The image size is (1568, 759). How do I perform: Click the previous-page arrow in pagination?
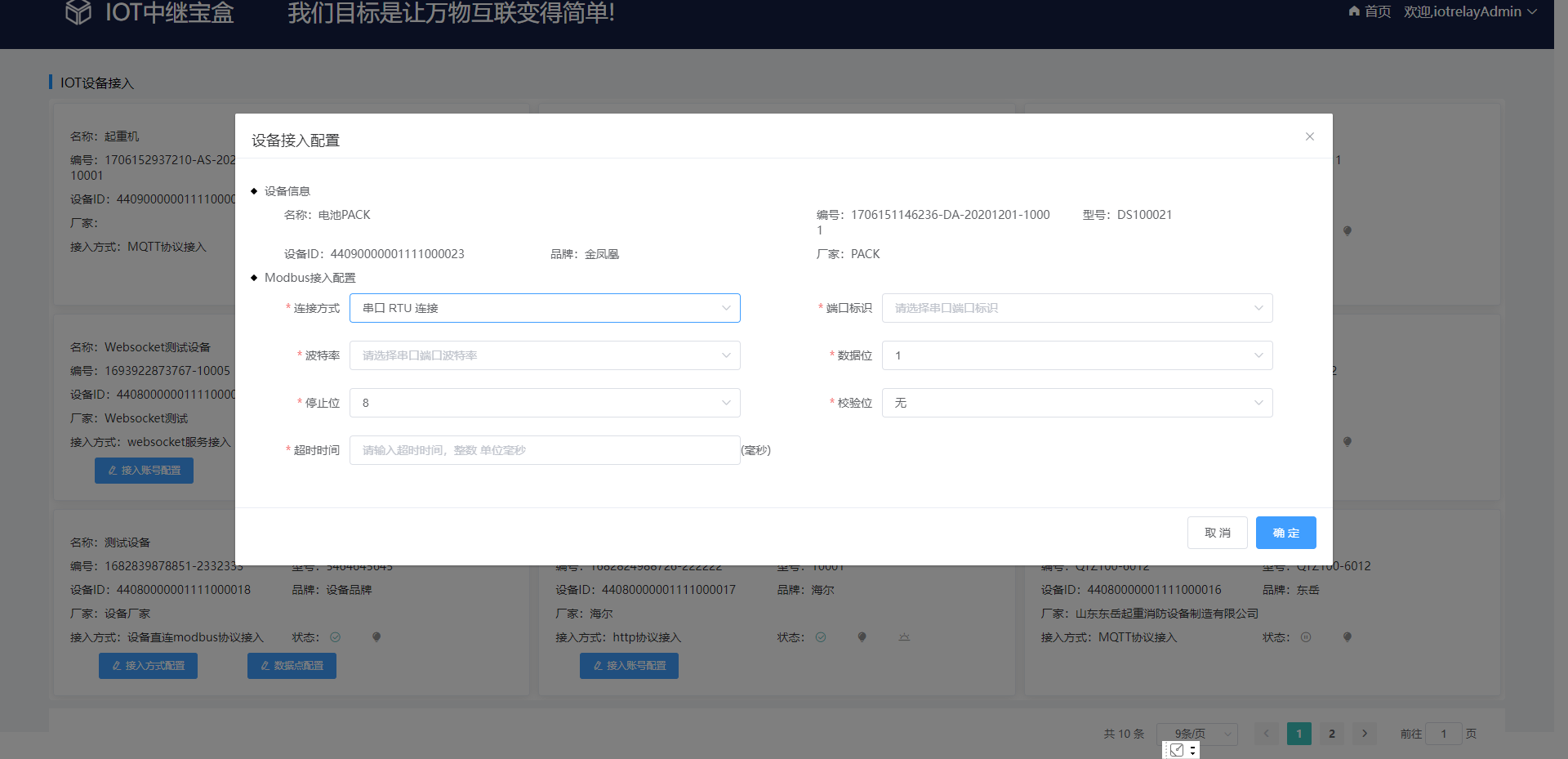tap(1267, 734)
